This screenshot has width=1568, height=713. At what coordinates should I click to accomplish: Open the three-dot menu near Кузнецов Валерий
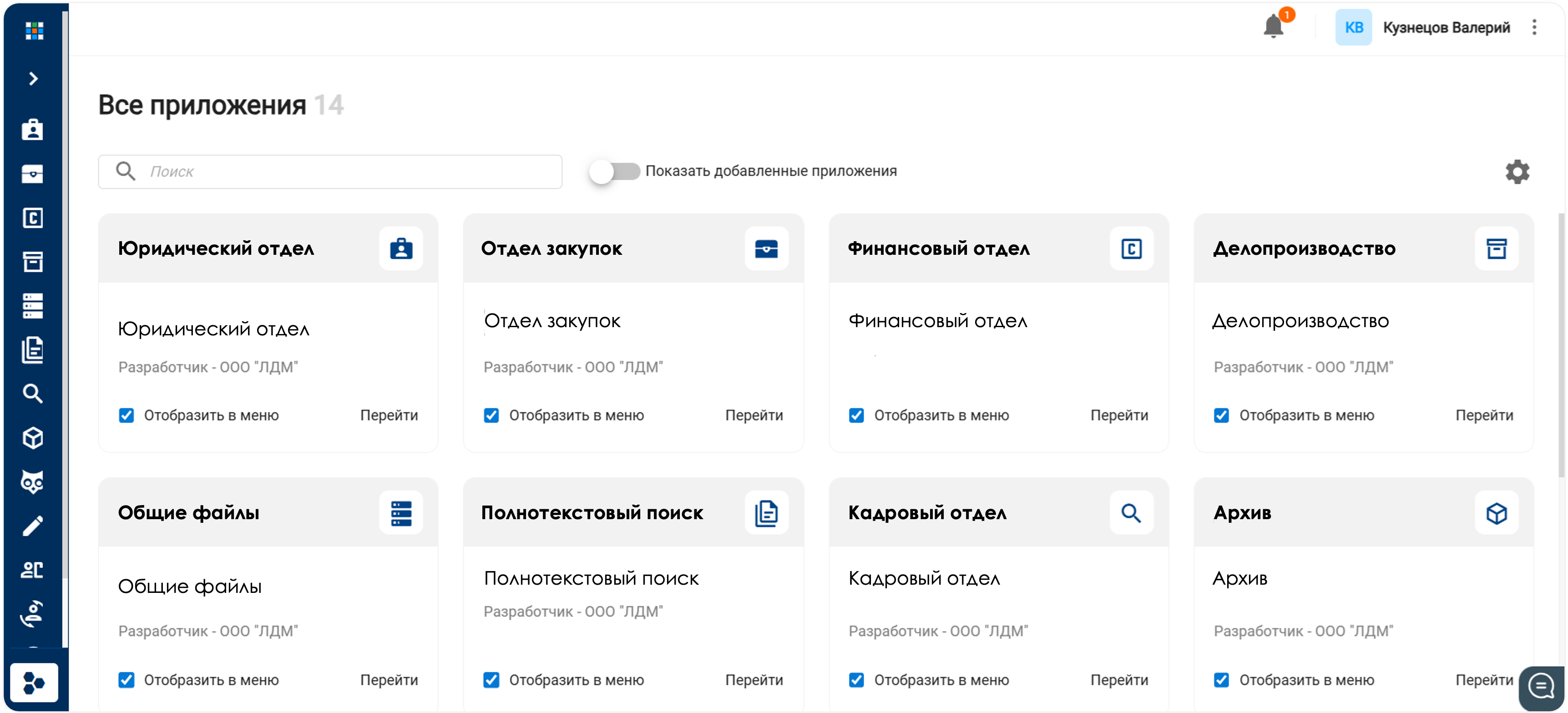click(x=1534, y=27)
